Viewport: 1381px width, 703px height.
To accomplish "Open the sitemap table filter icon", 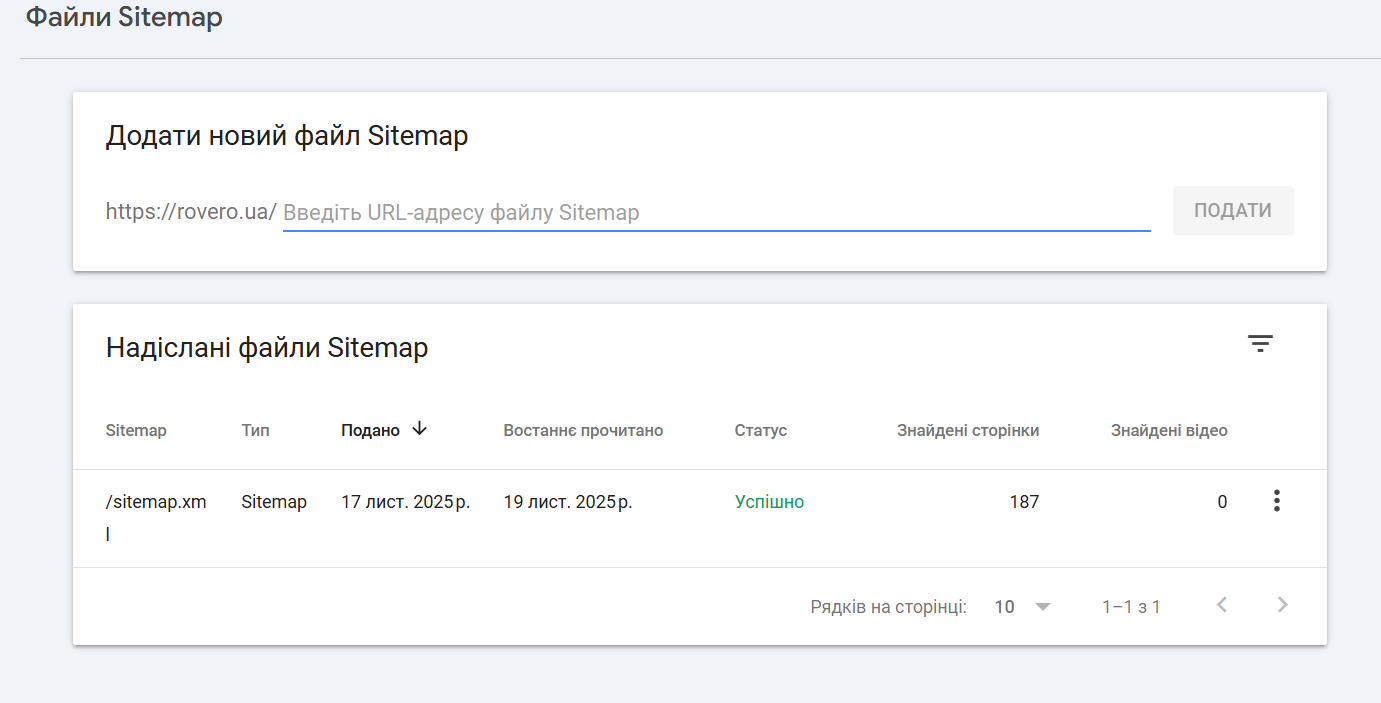I will (x=1260, y=344).
